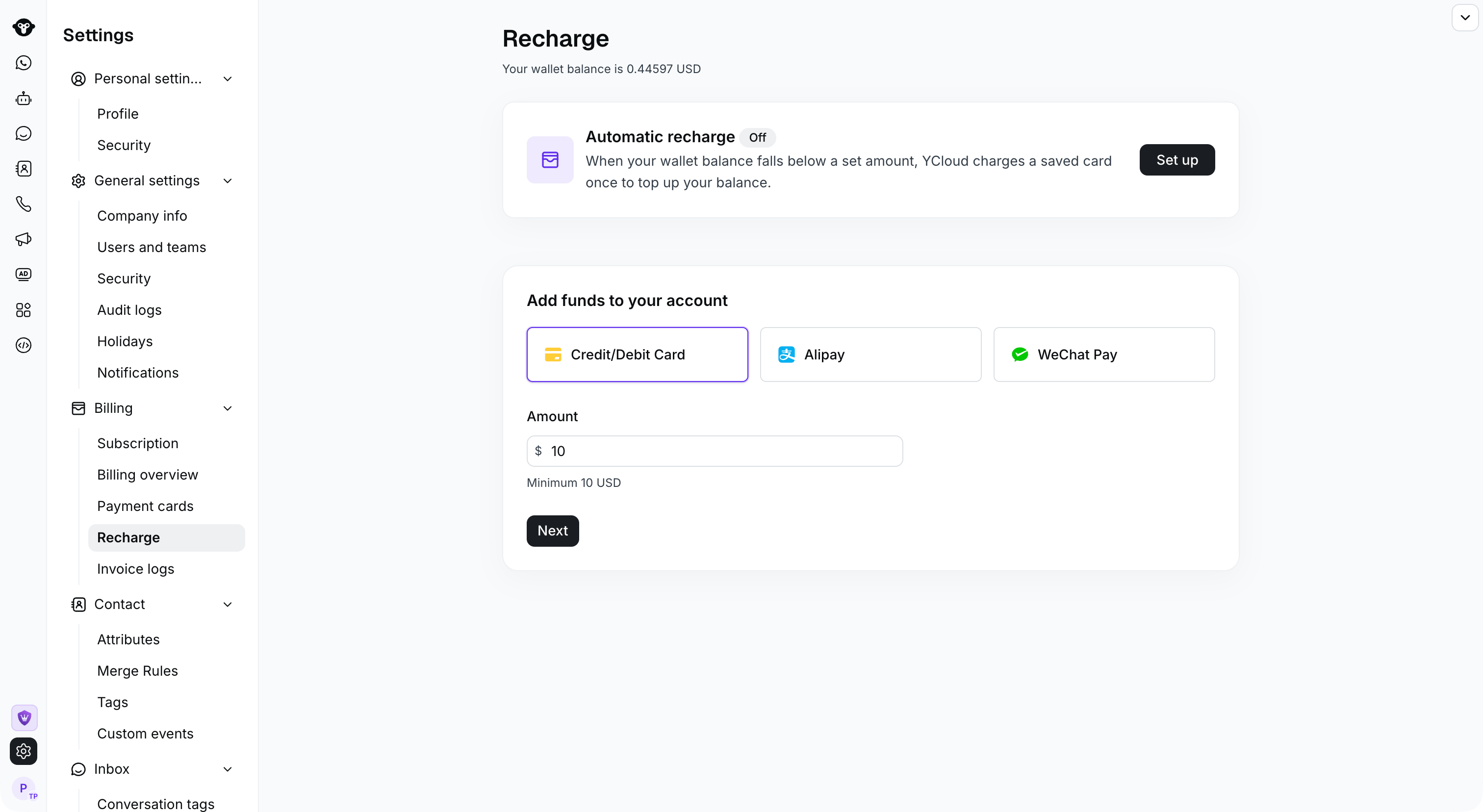Click the settings gear rail icon

(x=24, y=751)
